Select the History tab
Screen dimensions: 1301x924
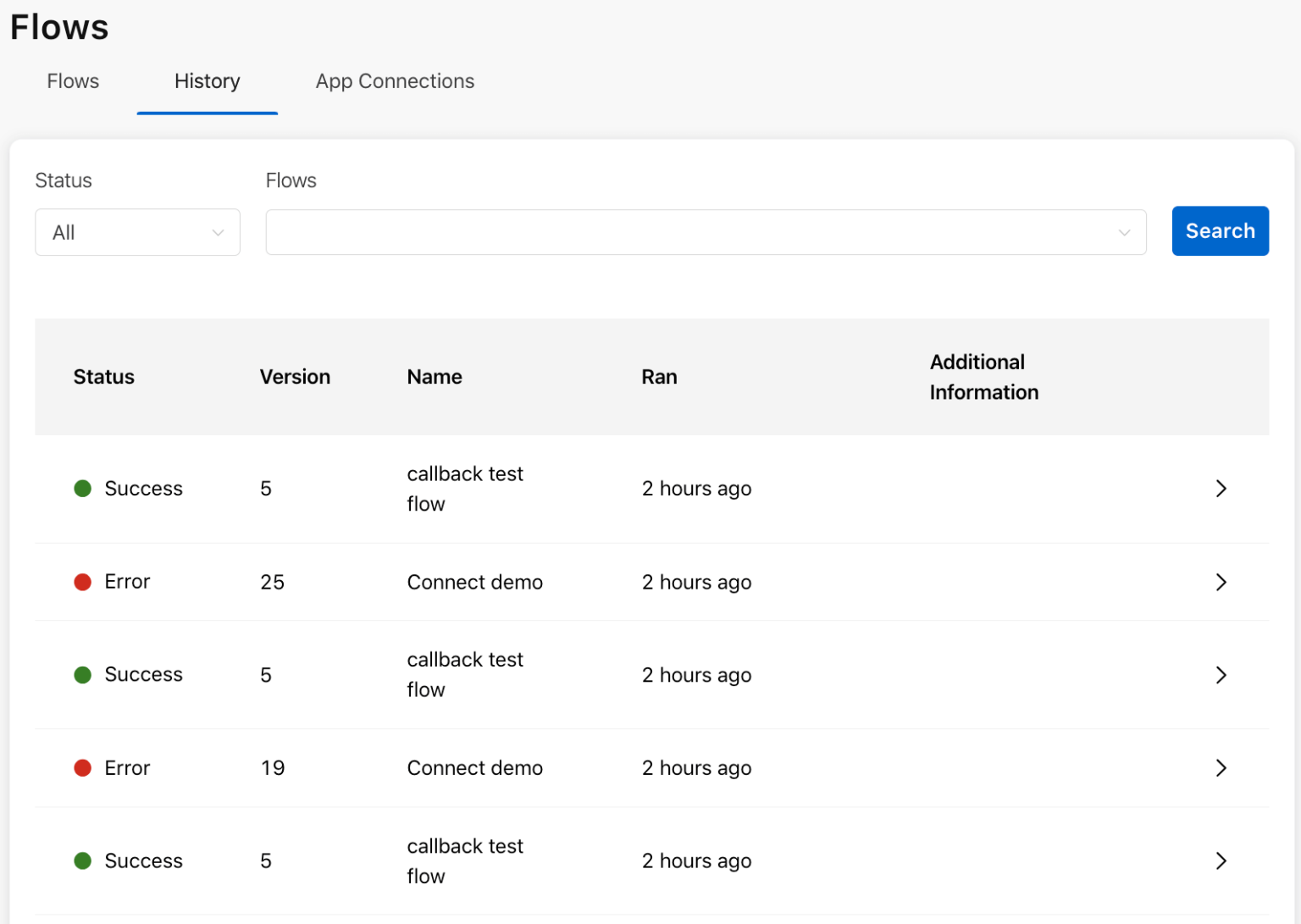[207, 81]
